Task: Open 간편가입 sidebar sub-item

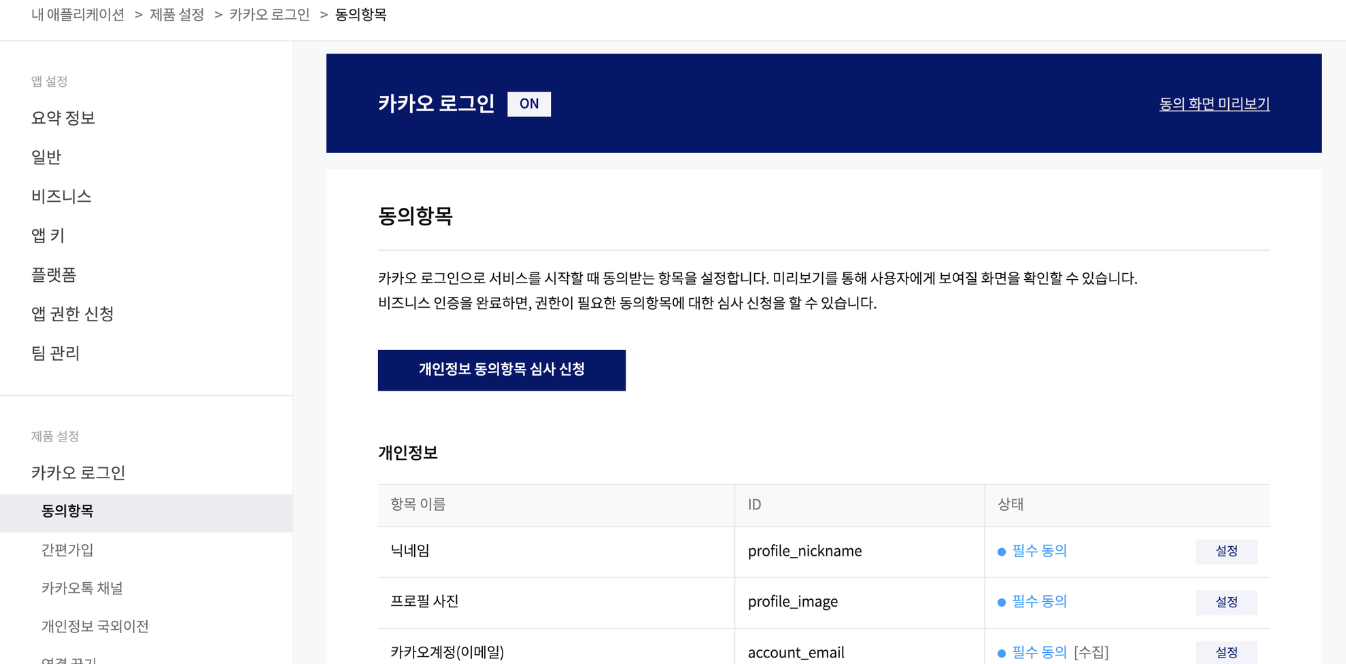Action: 67,550
